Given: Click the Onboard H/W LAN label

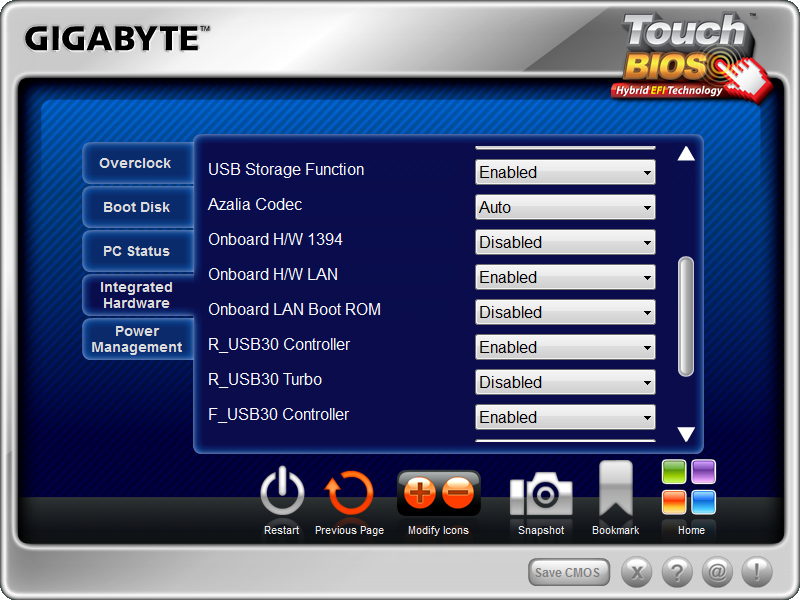Looking at the screenshot, I should click(x=273, y=274).
